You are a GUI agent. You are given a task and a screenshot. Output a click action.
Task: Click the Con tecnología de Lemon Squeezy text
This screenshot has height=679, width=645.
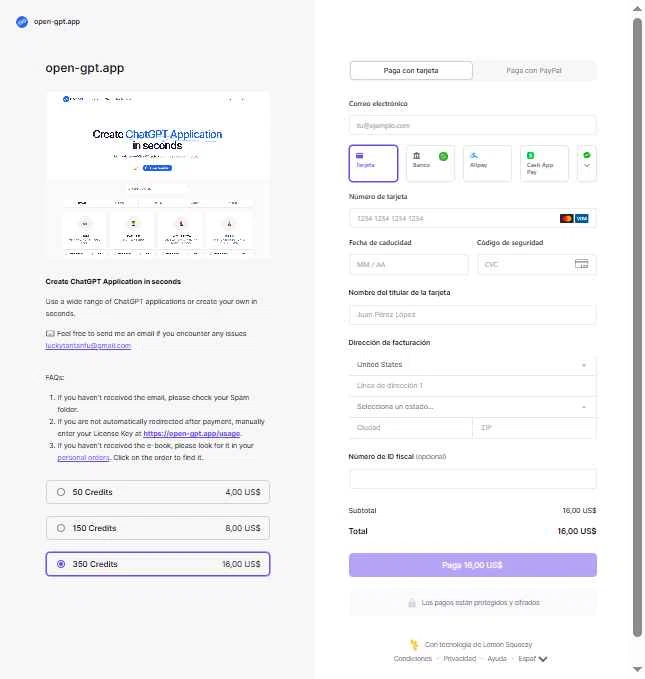478,645
